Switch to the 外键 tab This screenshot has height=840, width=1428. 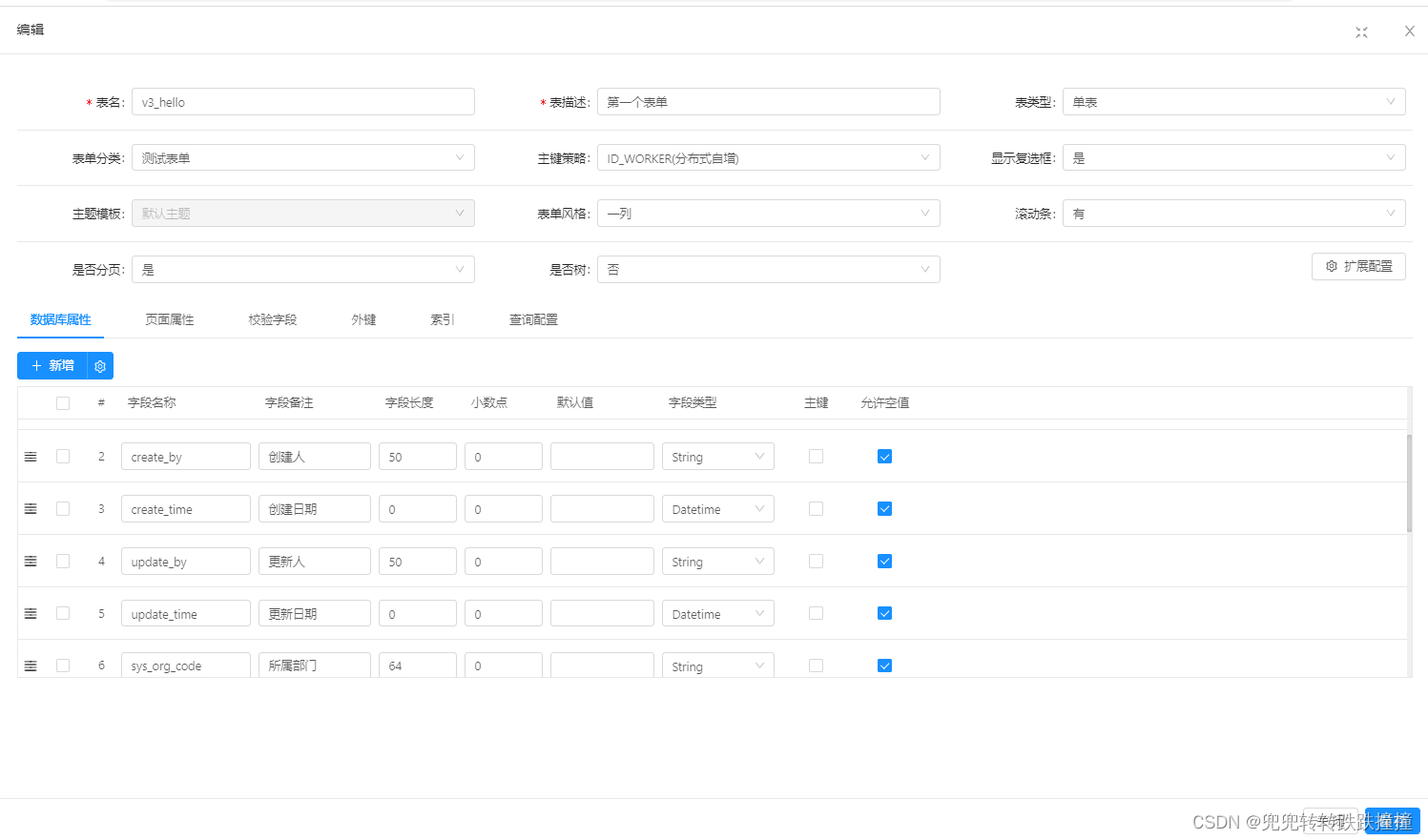point(363,319)
